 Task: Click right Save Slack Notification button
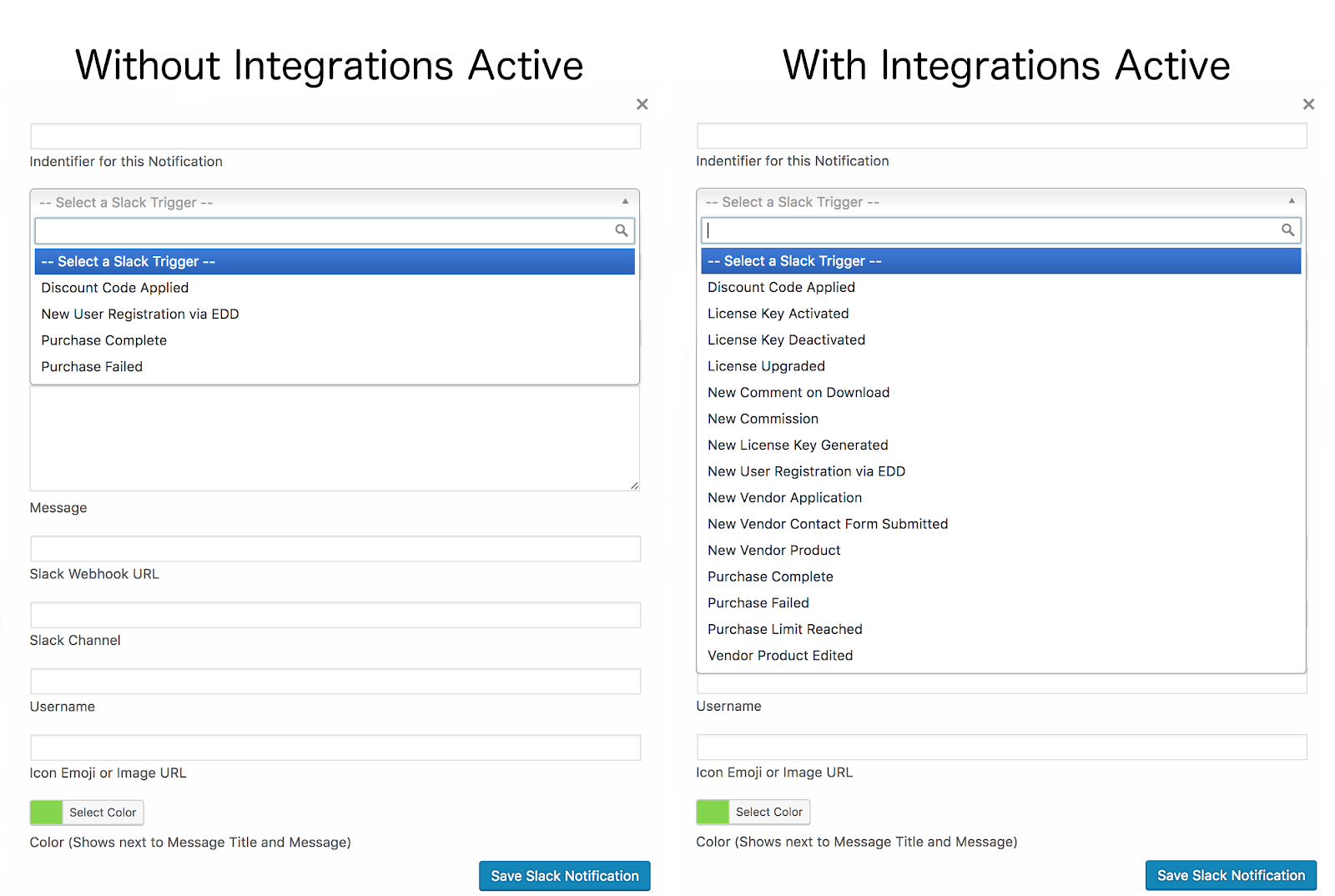1230,875
